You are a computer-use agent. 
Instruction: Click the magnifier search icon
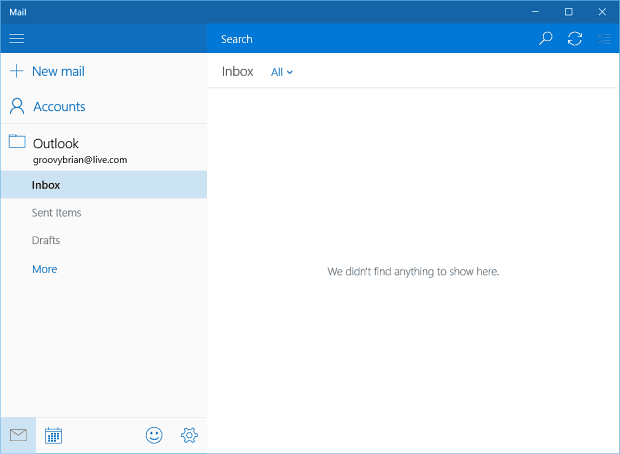(x=546, y=38)
